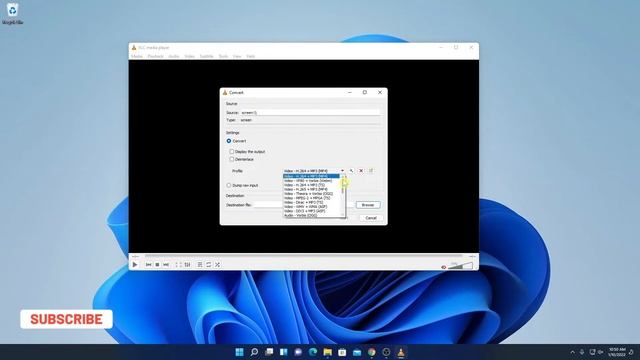
Task: Mute audio using VLC speaker icon
Action: [444, 267]
